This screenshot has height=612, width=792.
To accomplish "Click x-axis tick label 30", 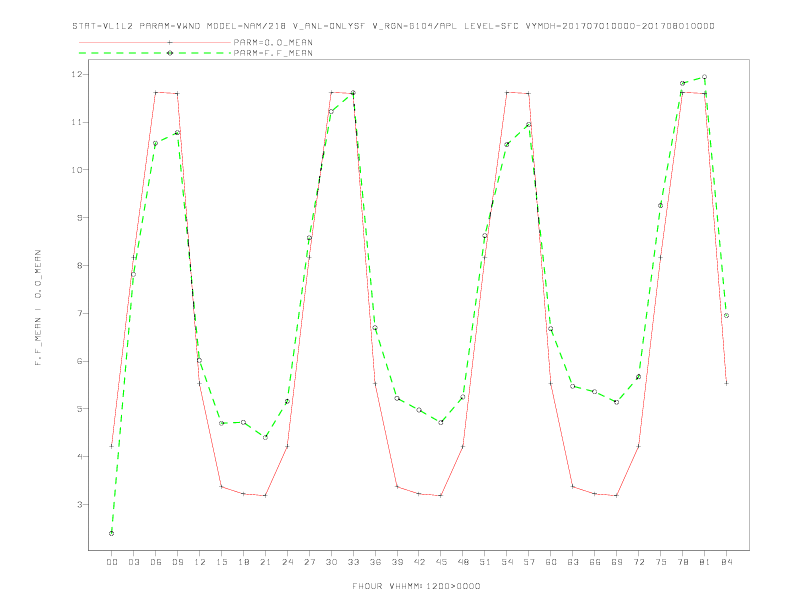I will click(331, 562).
